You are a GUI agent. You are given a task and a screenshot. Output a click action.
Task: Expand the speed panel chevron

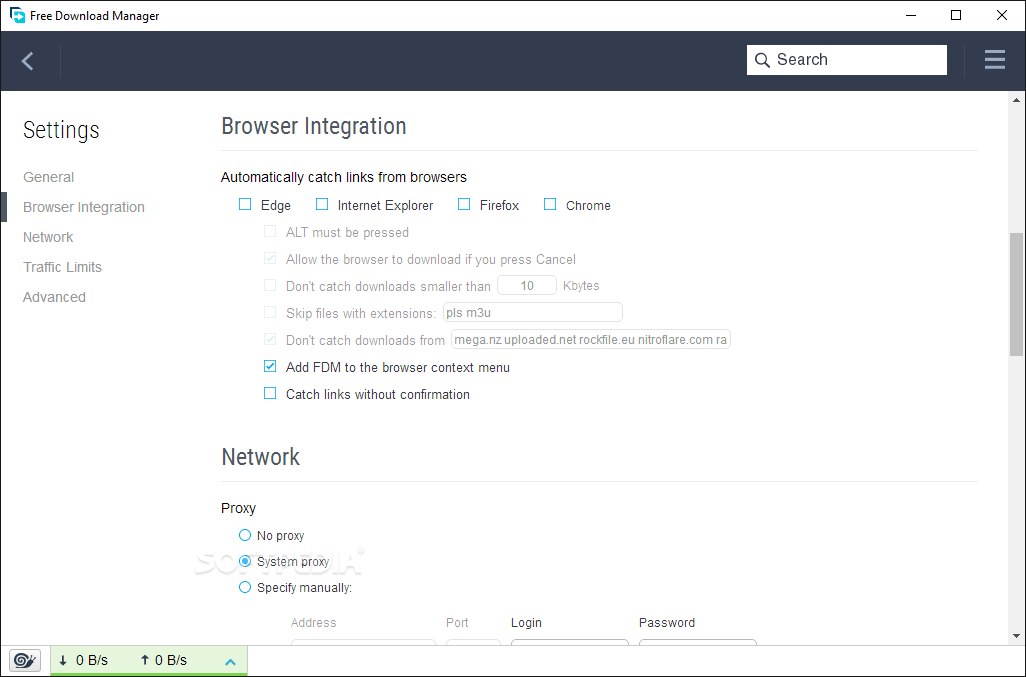click(230, 662)
